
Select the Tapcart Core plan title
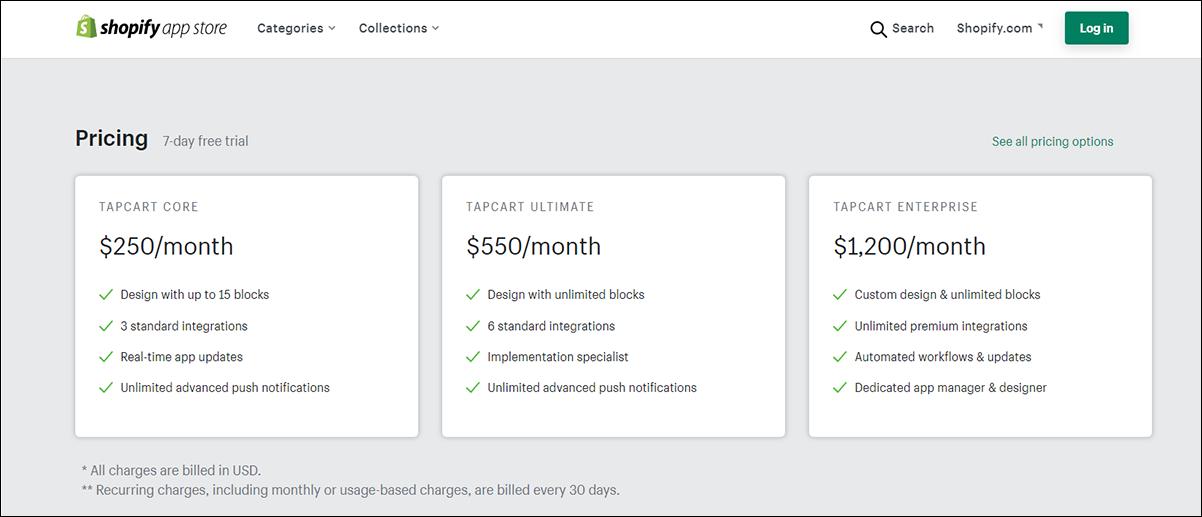149,207
